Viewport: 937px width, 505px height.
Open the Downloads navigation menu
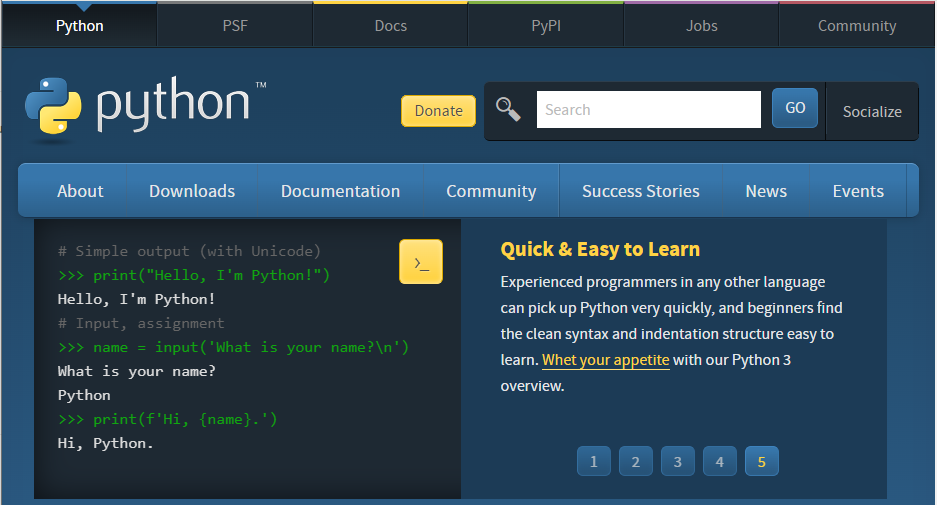coord(192,191)
